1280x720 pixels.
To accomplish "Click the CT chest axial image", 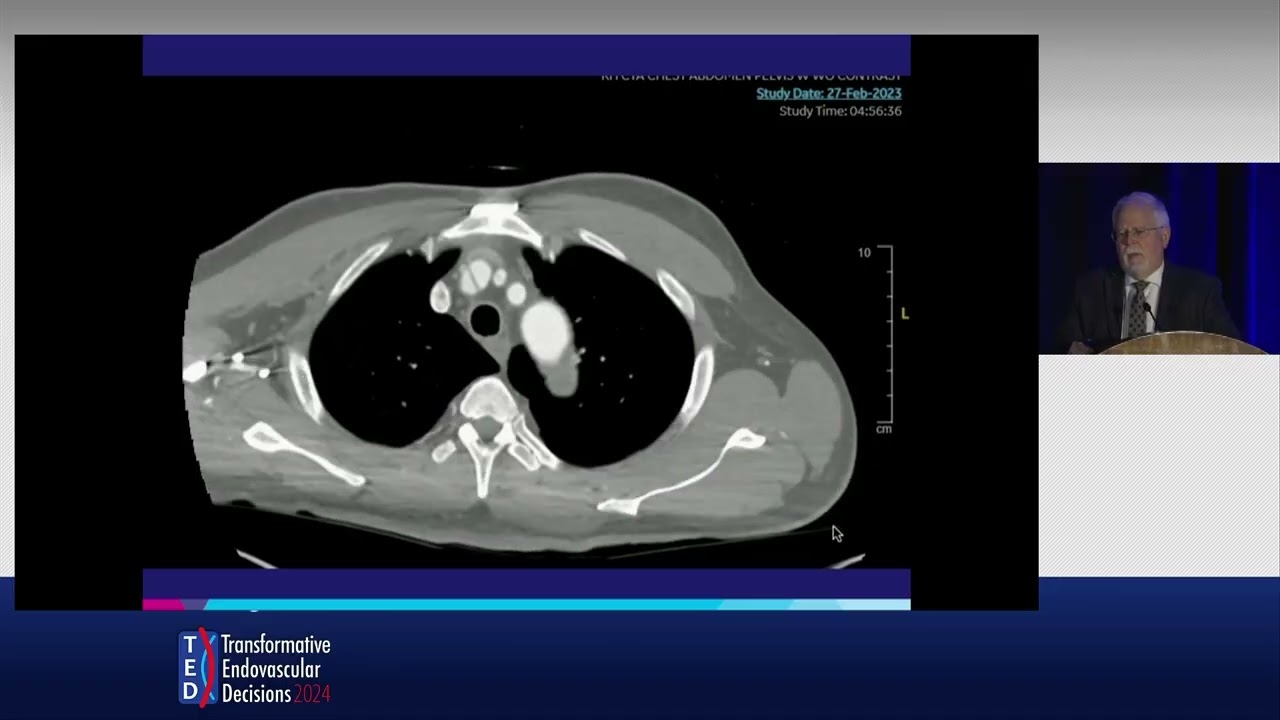I will 520,362.
